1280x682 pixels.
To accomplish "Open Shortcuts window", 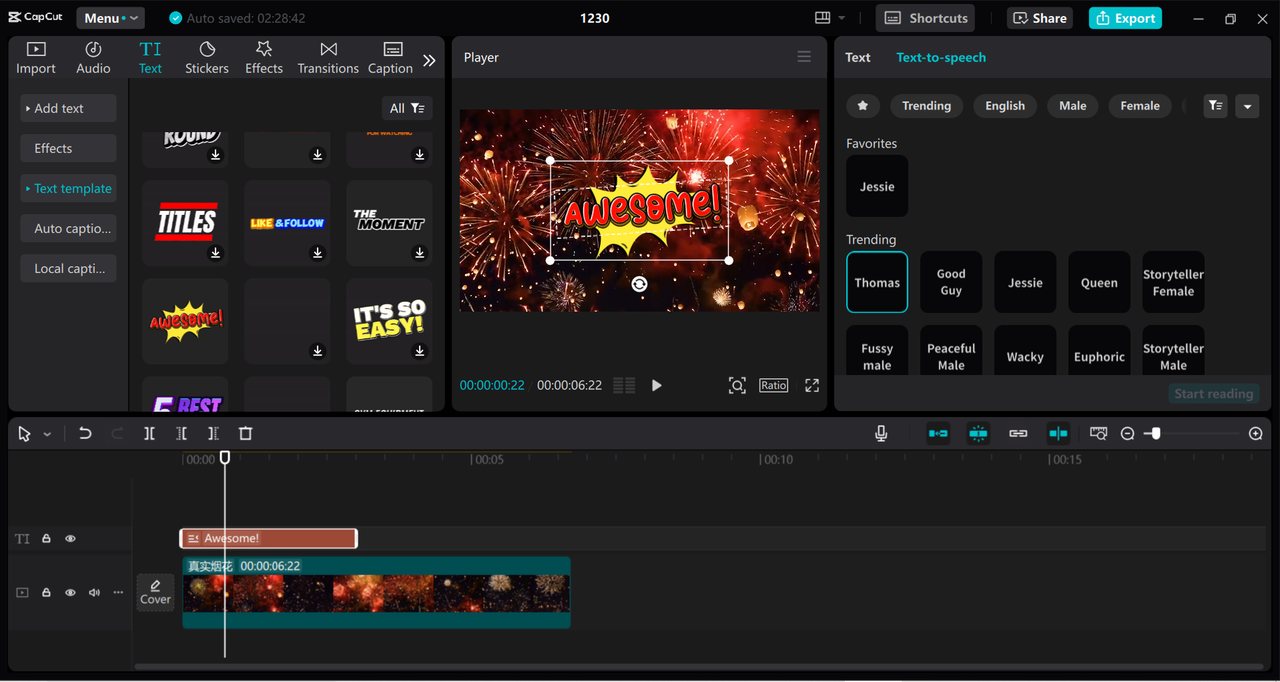I will coord(926,18).
